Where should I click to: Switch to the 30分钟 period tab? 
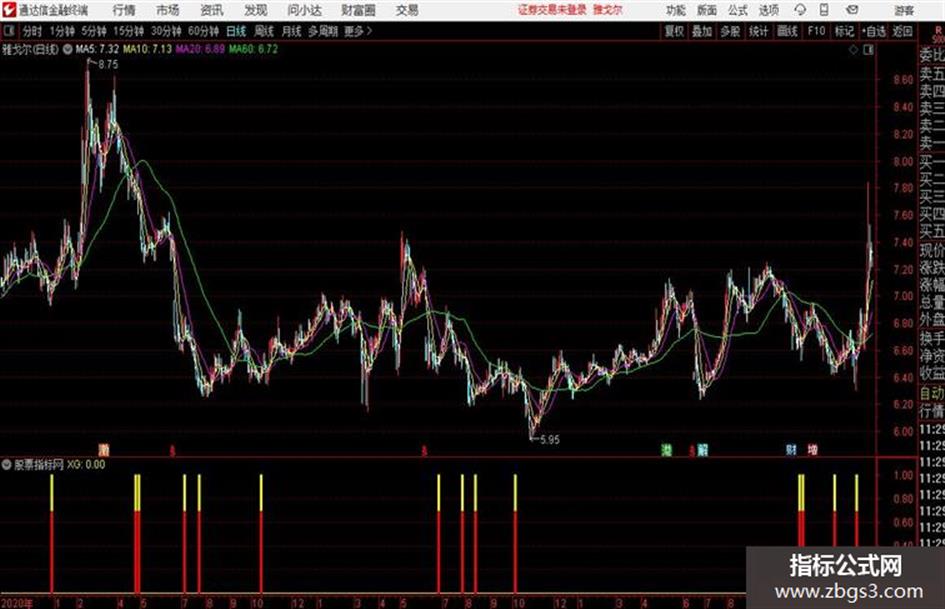(x=166, y=31)
